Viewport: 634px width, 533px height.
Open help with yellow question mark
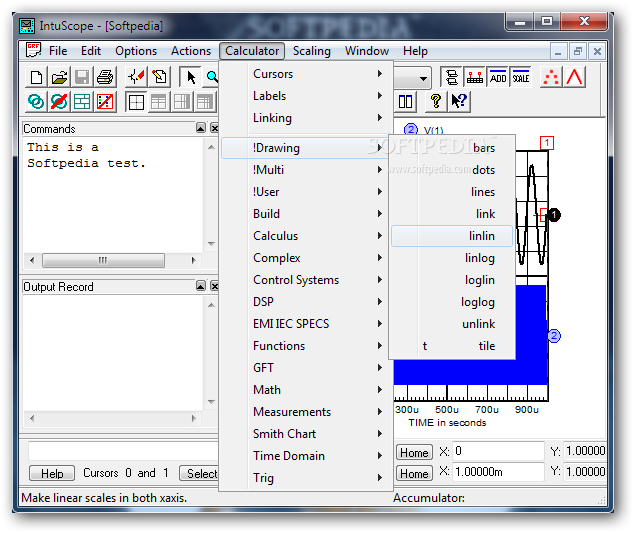coord(436,102)
